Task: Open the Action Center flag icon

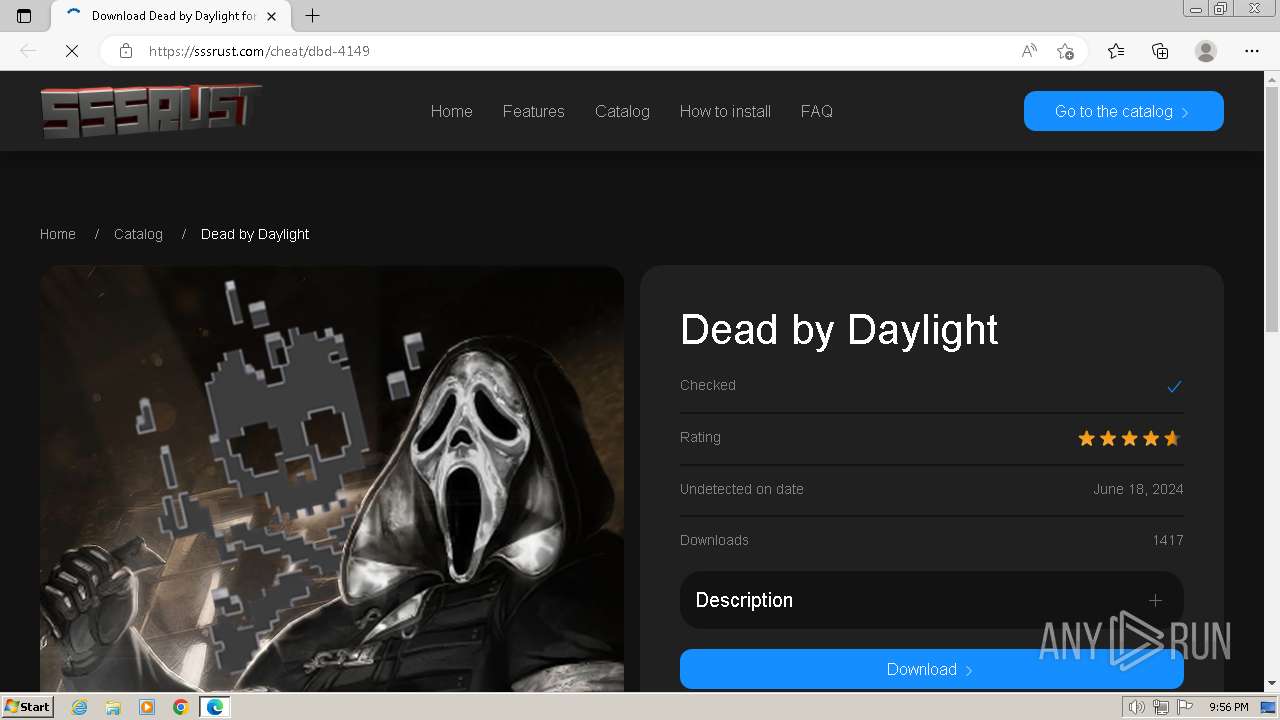Action: tap(1184, 707)
